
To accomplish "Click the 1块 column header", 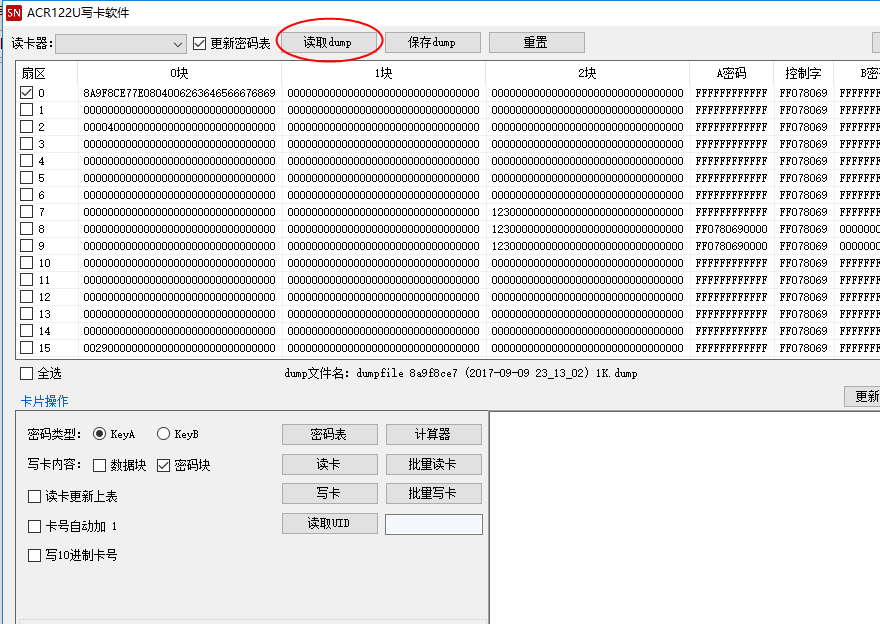I will tap(383, 73).
